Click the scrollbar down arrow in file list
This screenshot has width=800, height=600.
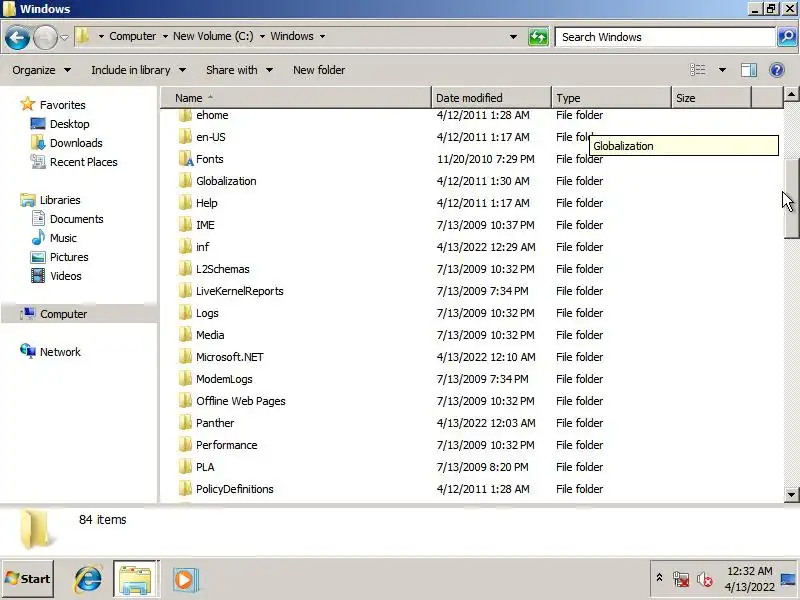(791, 494)
